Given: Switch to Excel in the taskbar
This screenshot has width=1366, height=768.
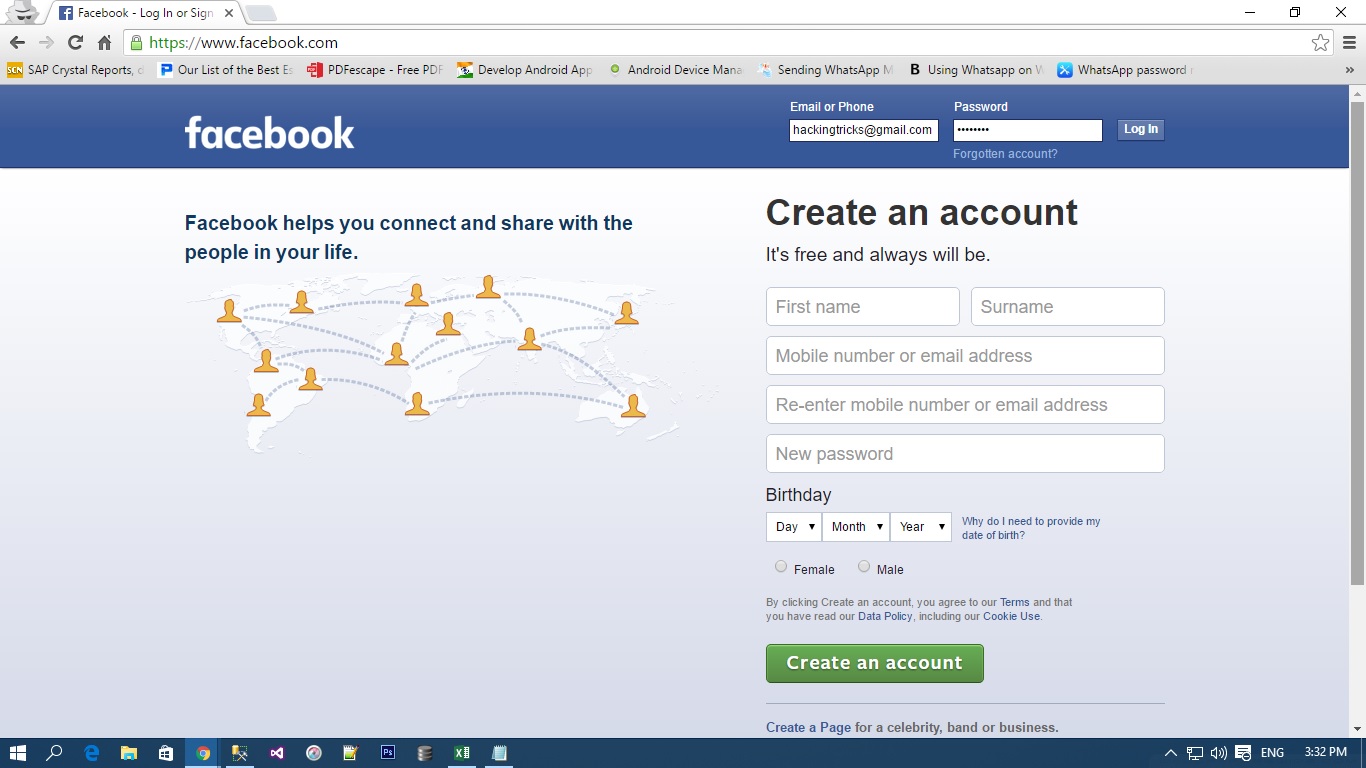Looking at the screenshot, I should click(x=462, y=753).
